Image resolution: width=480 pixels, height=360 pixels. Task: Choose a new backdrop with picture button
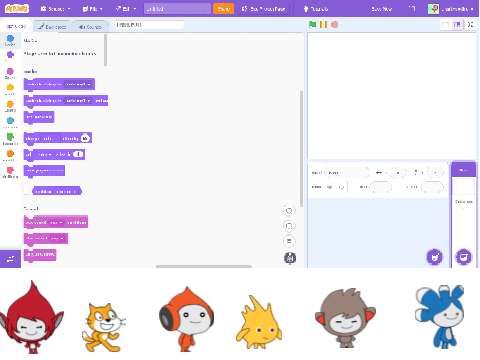(x=464, y=257)
